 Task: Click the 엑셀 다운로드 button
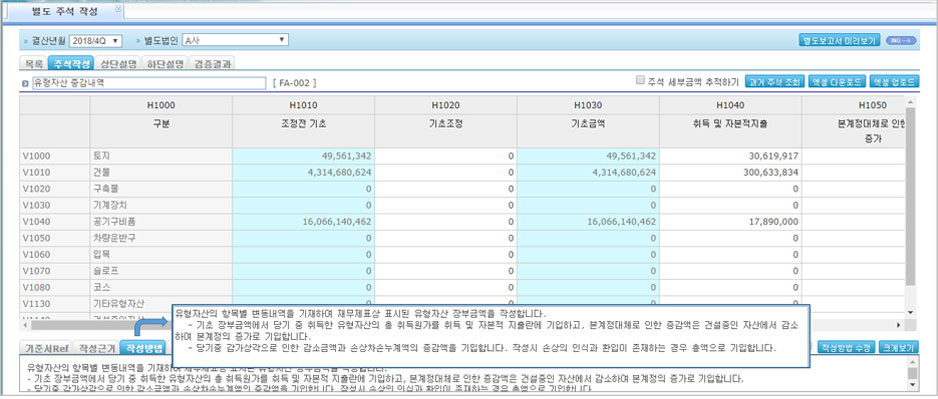coord(836,82)
